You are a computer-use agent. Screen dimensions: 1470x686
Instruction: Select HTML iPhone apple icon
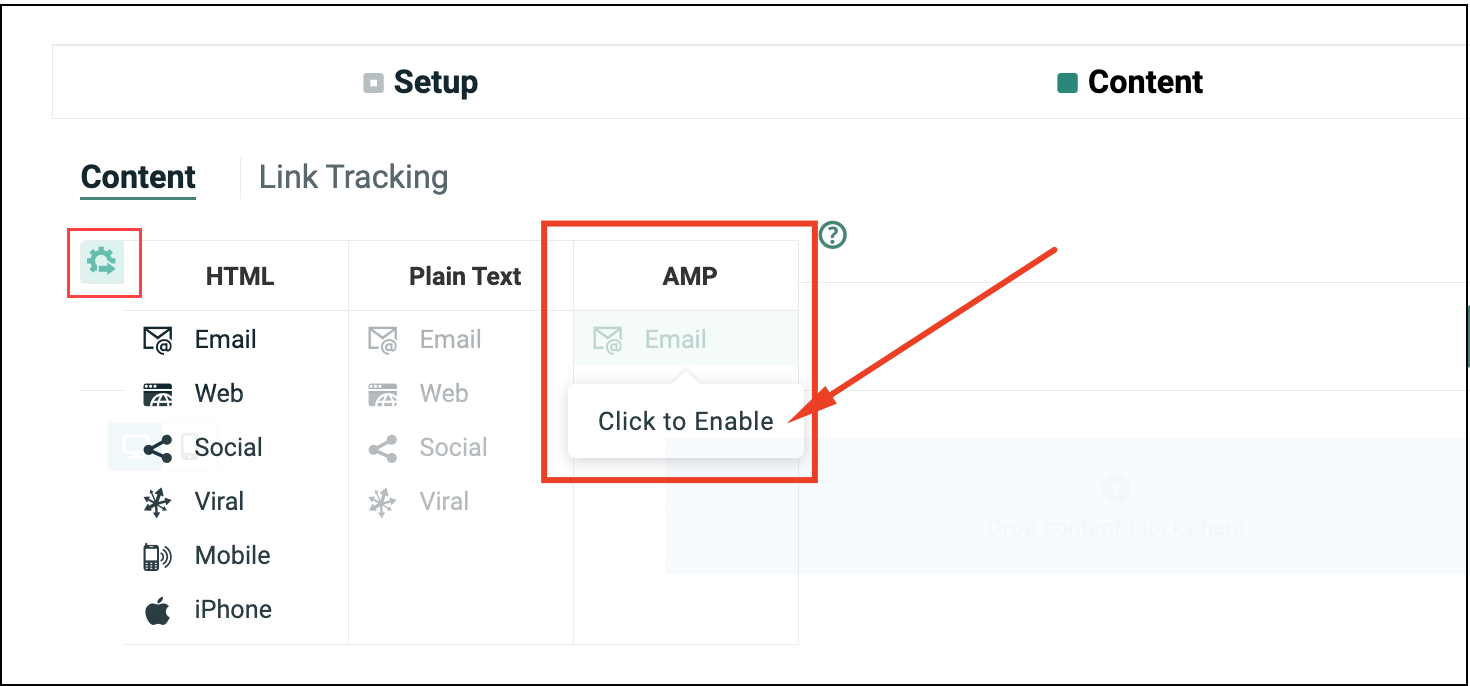[x=158, y=610]
